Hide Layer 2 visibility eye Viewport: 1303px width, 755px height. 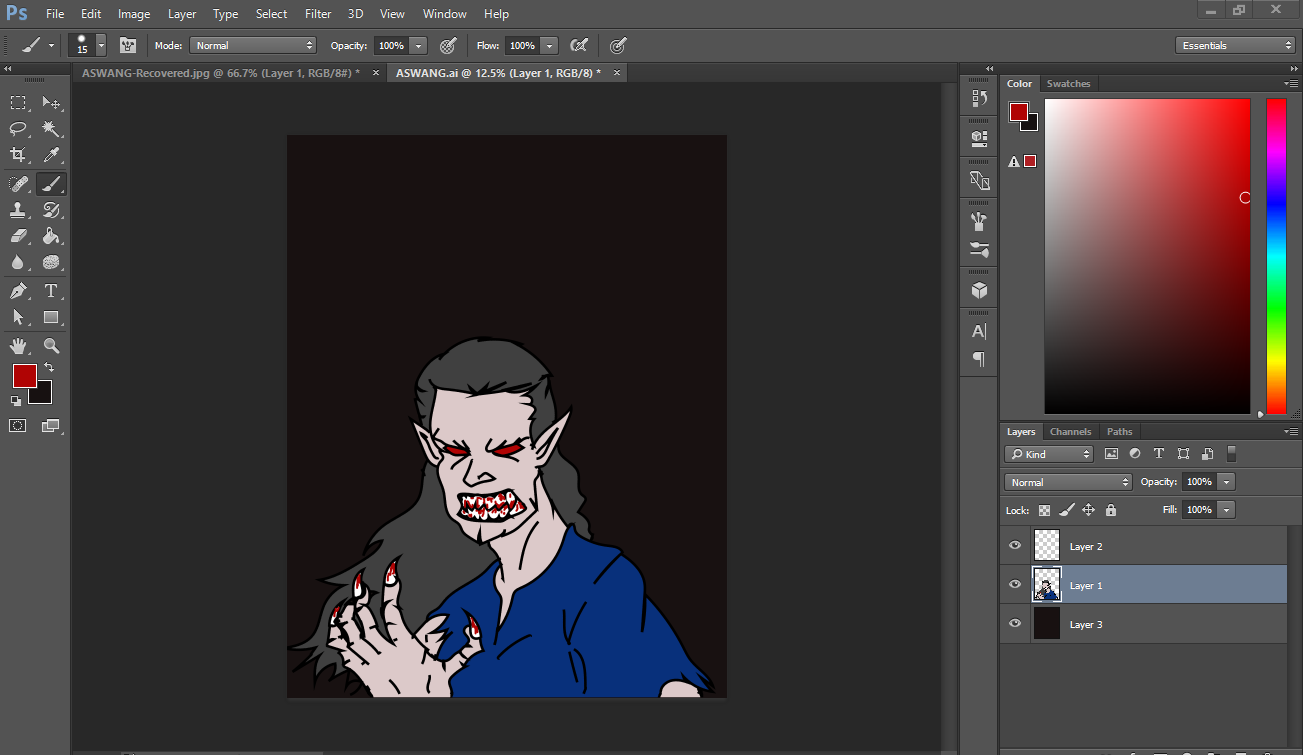pyautogui.click(x=1015, y=546)
